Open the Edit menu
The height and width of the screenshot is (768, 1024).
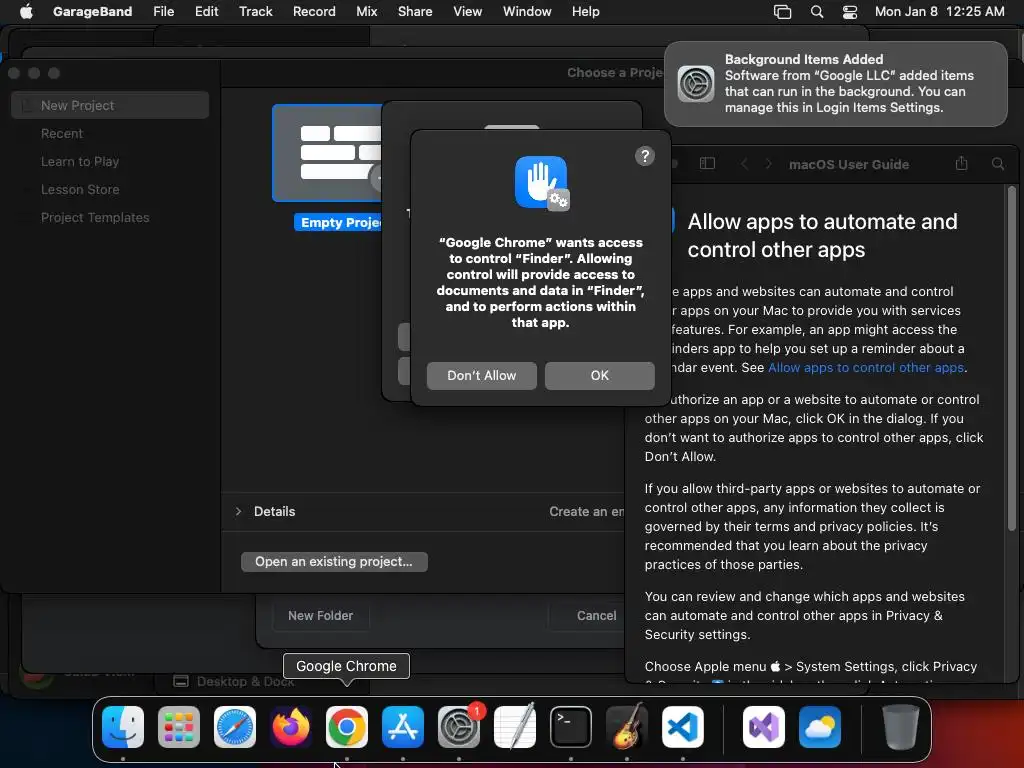point(206,12)
